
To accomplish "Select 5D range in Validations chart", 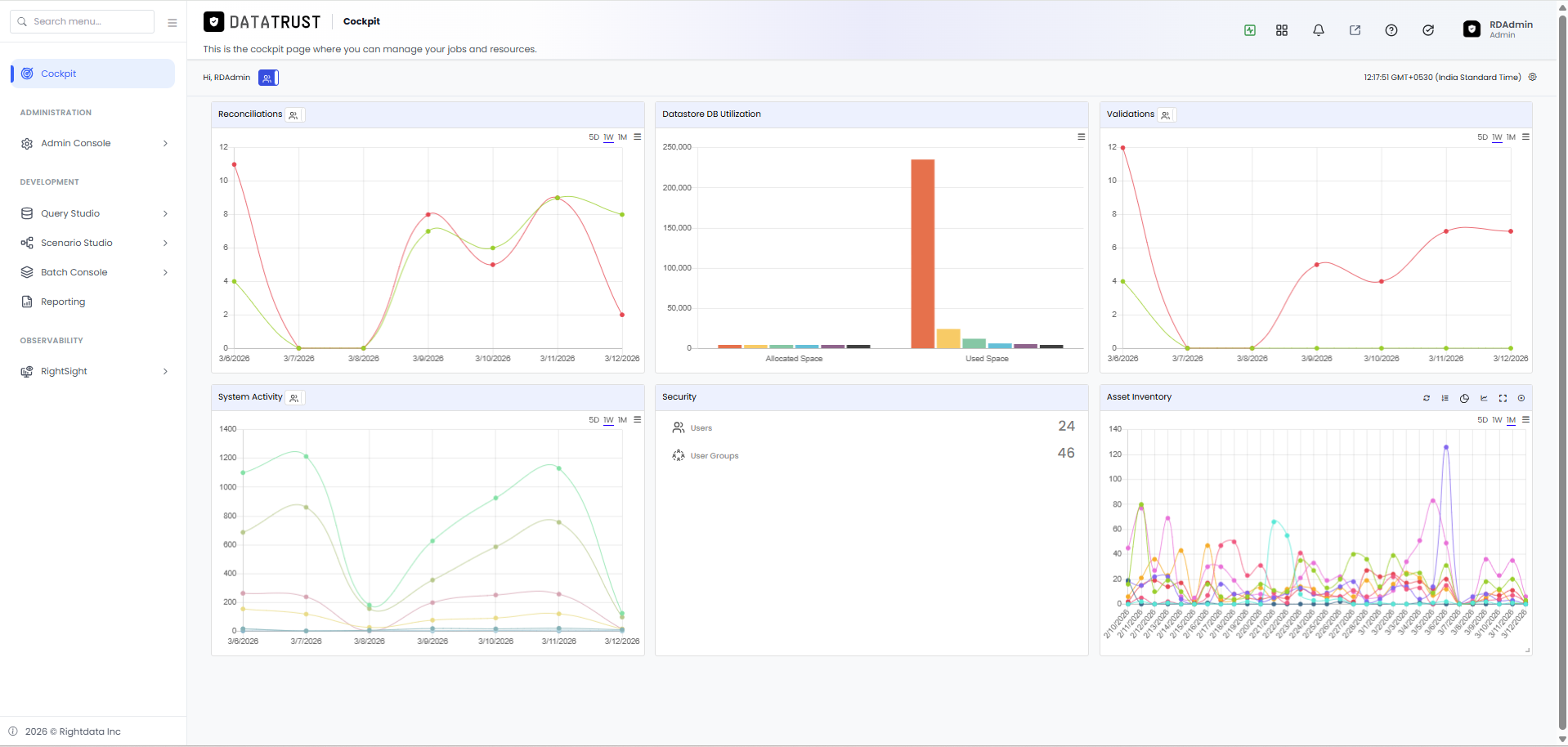I will pos(1482,137).
